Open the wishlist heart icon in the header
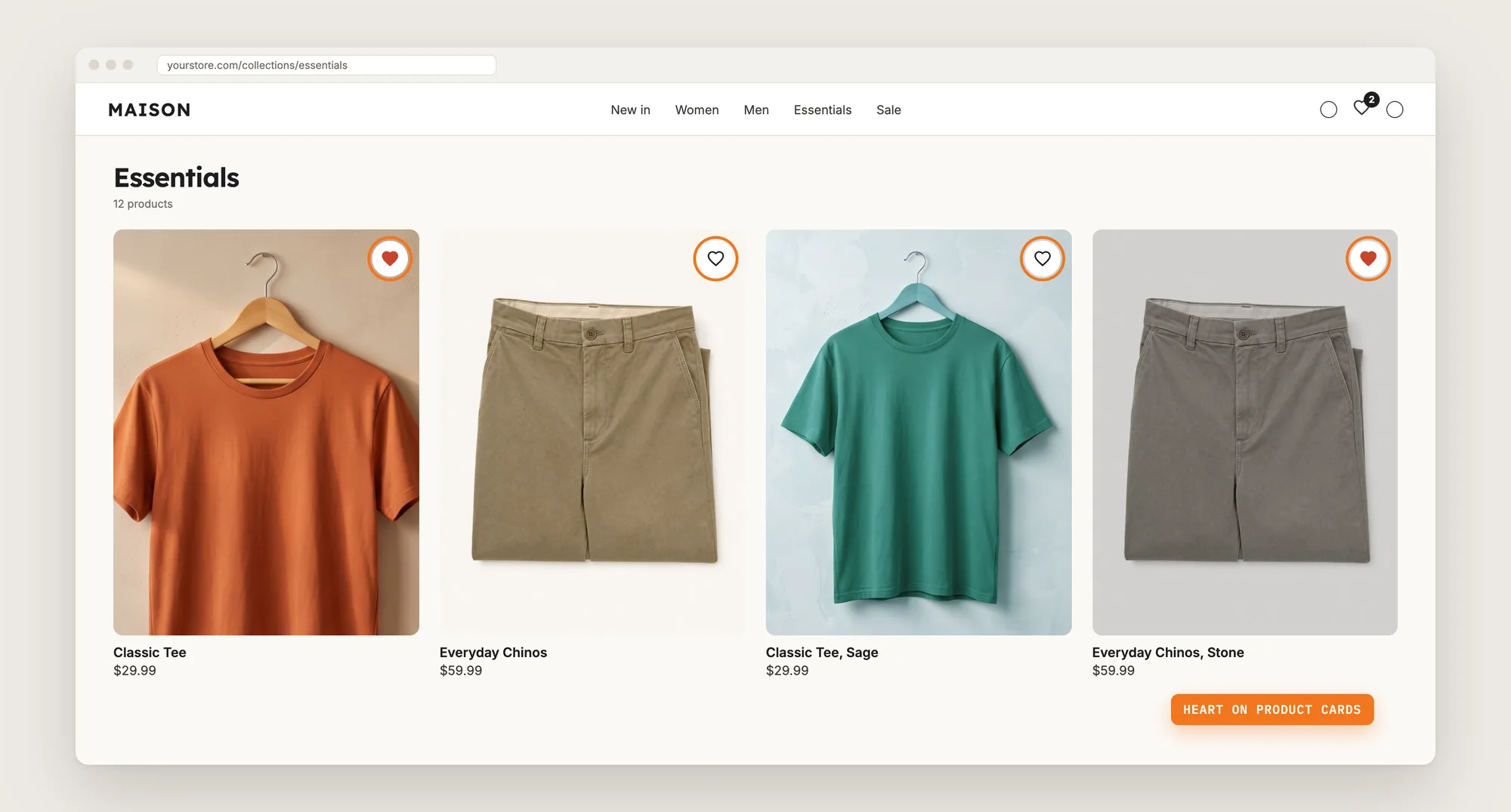Screen dimensions: 1511x812 [1361, 109]
